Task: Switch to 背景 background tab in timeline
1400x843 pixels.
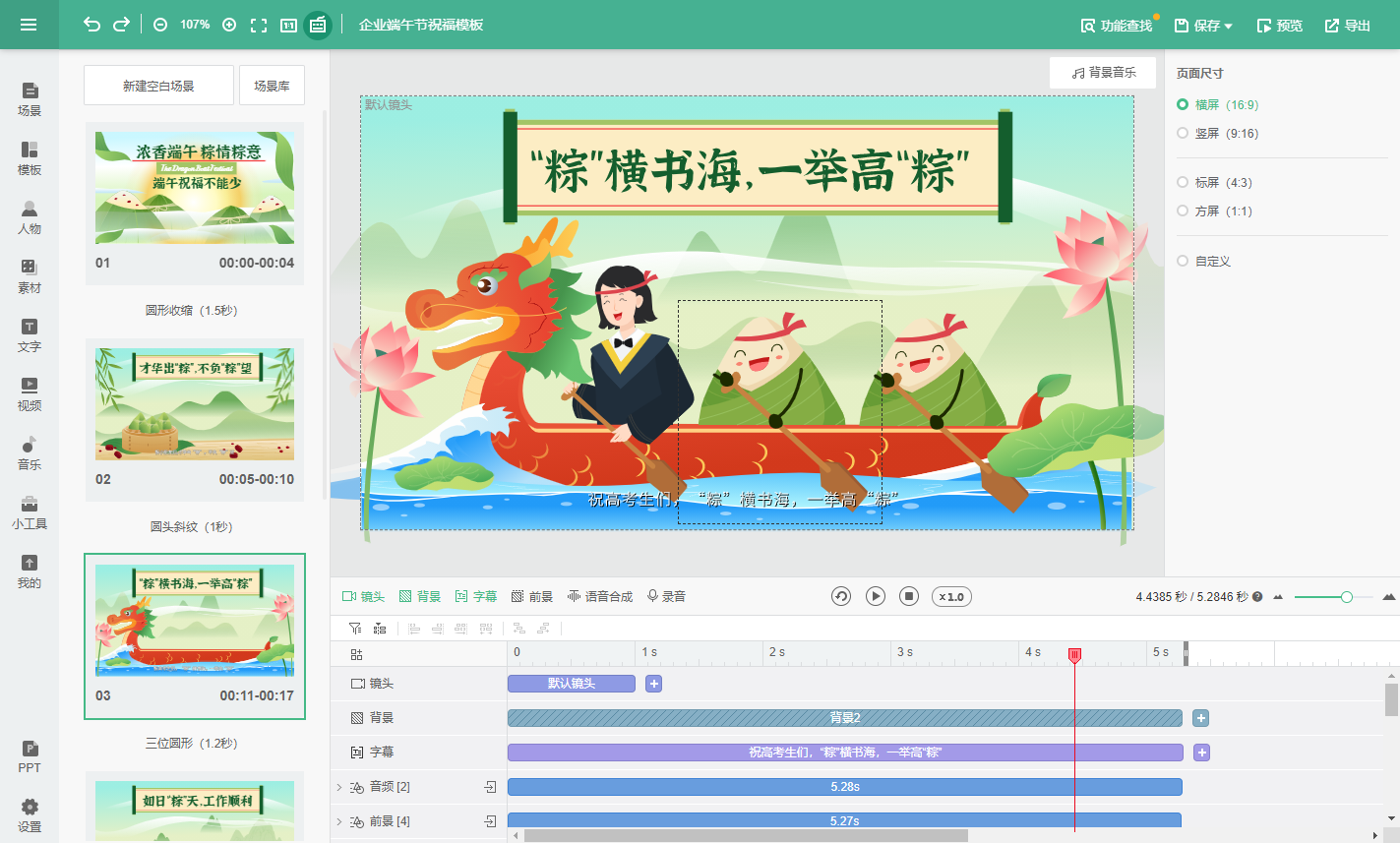Action: tap(420, 596)
